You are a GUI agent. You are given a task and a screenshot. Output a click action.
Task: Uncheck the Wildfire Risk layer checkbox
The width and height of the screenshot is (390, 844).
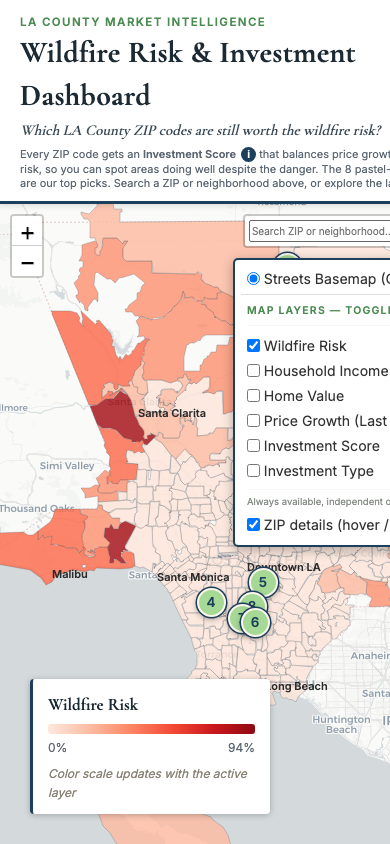coord(253,346)
